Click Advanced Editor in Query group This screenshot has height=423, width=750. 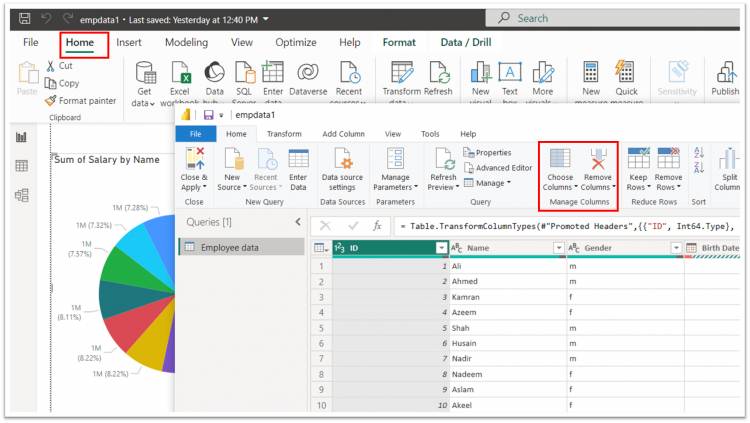(x=498, y=168)
